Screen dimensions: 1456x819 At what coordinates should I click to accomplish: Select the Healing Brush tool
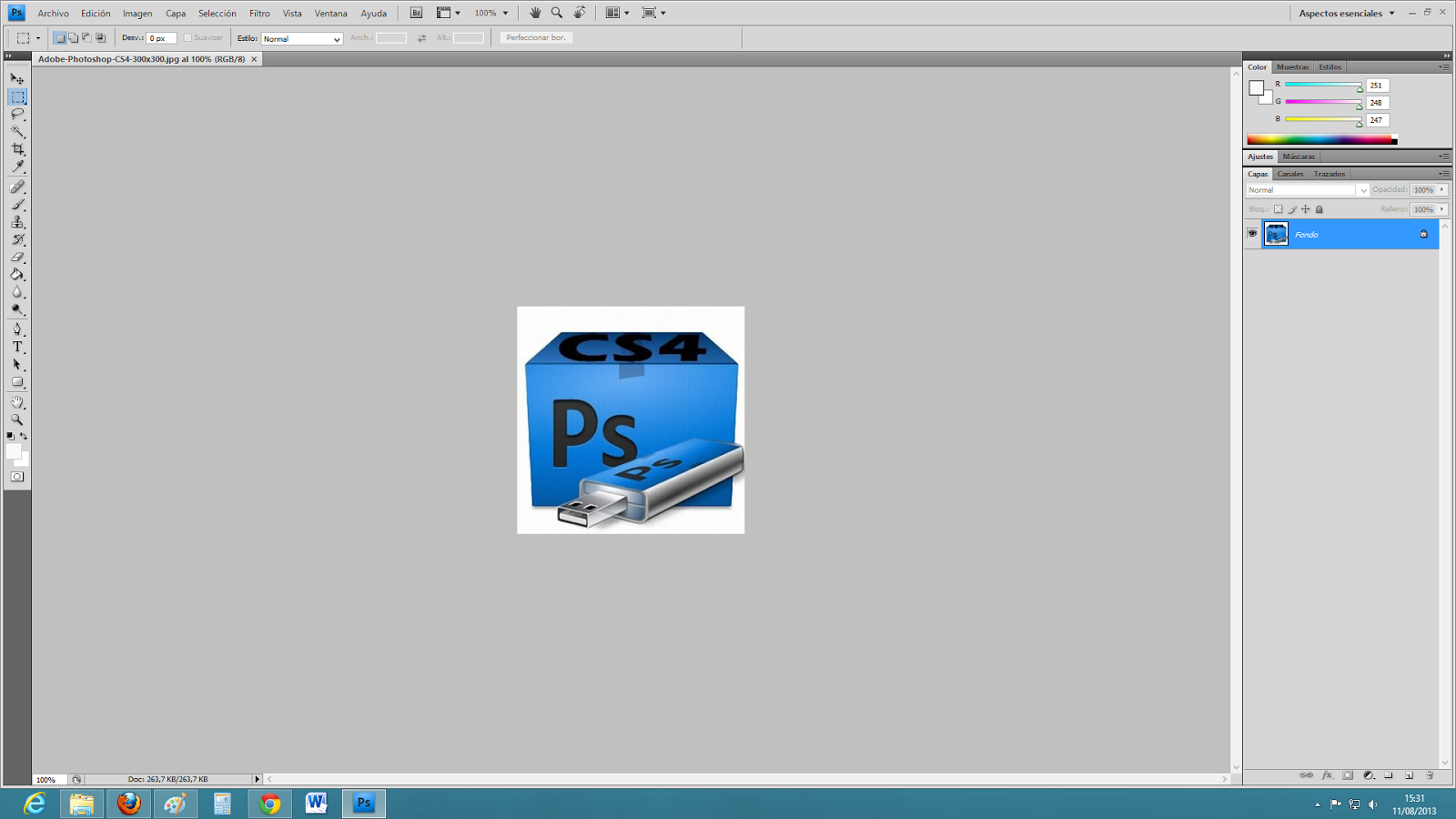(17, 187)
